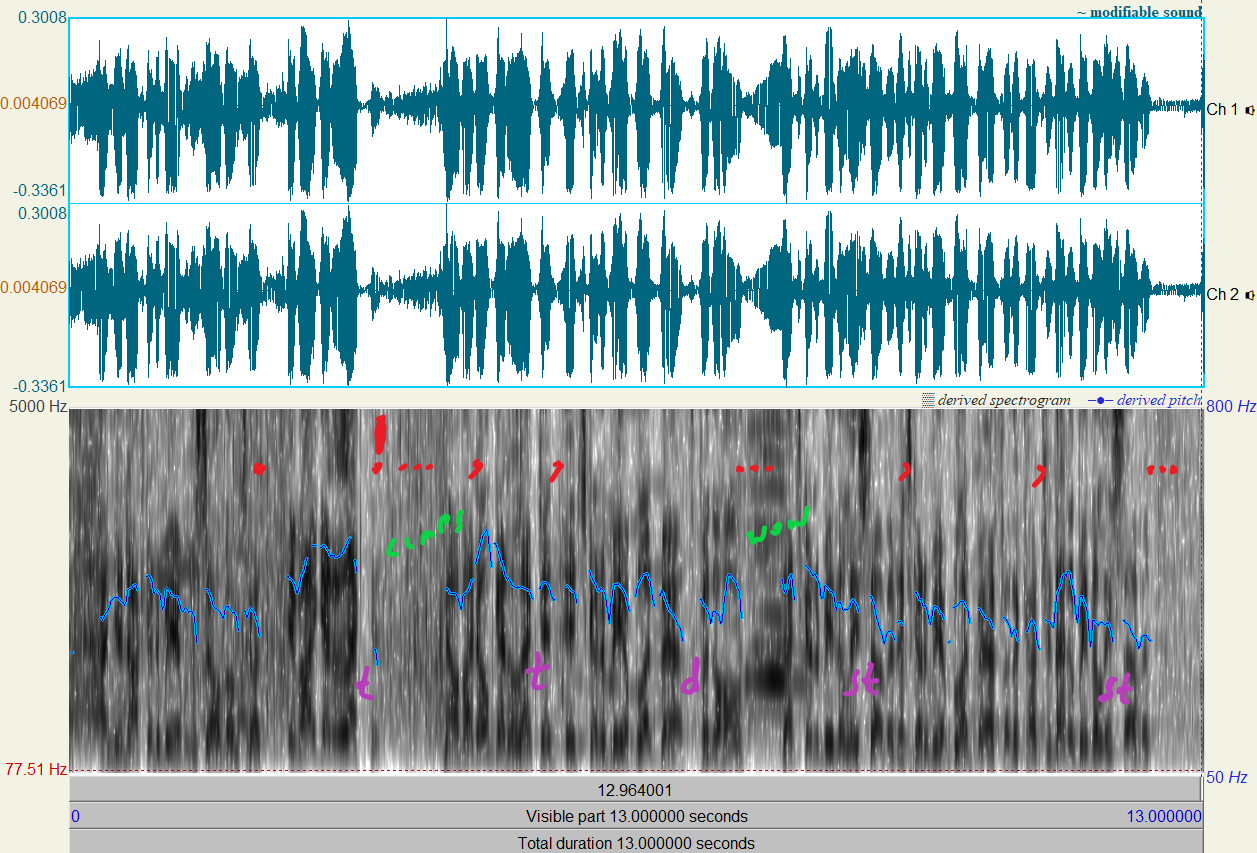Click the "derived spectrogram" legend label
This screenshot has height=853, width=1257.
coord(1004,400)
